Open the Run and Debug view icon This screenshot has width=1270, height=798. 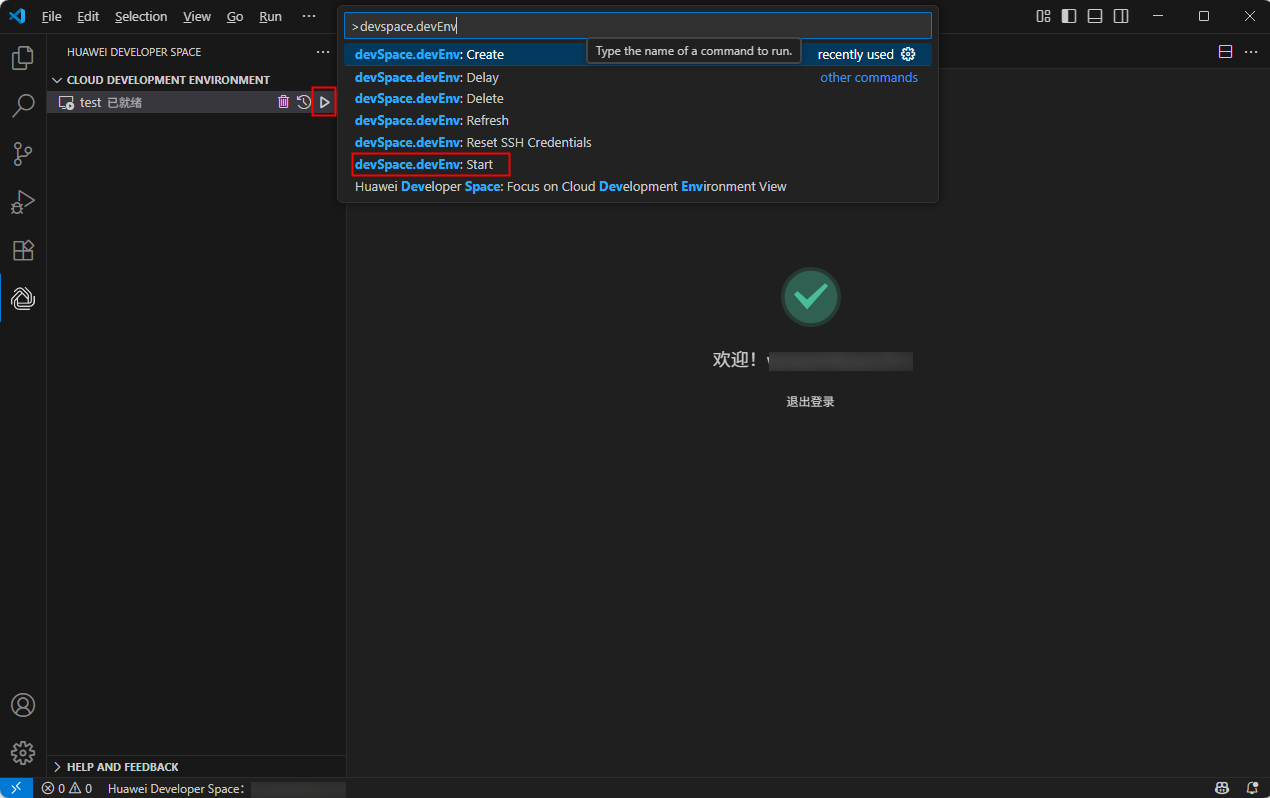(23, 202)
